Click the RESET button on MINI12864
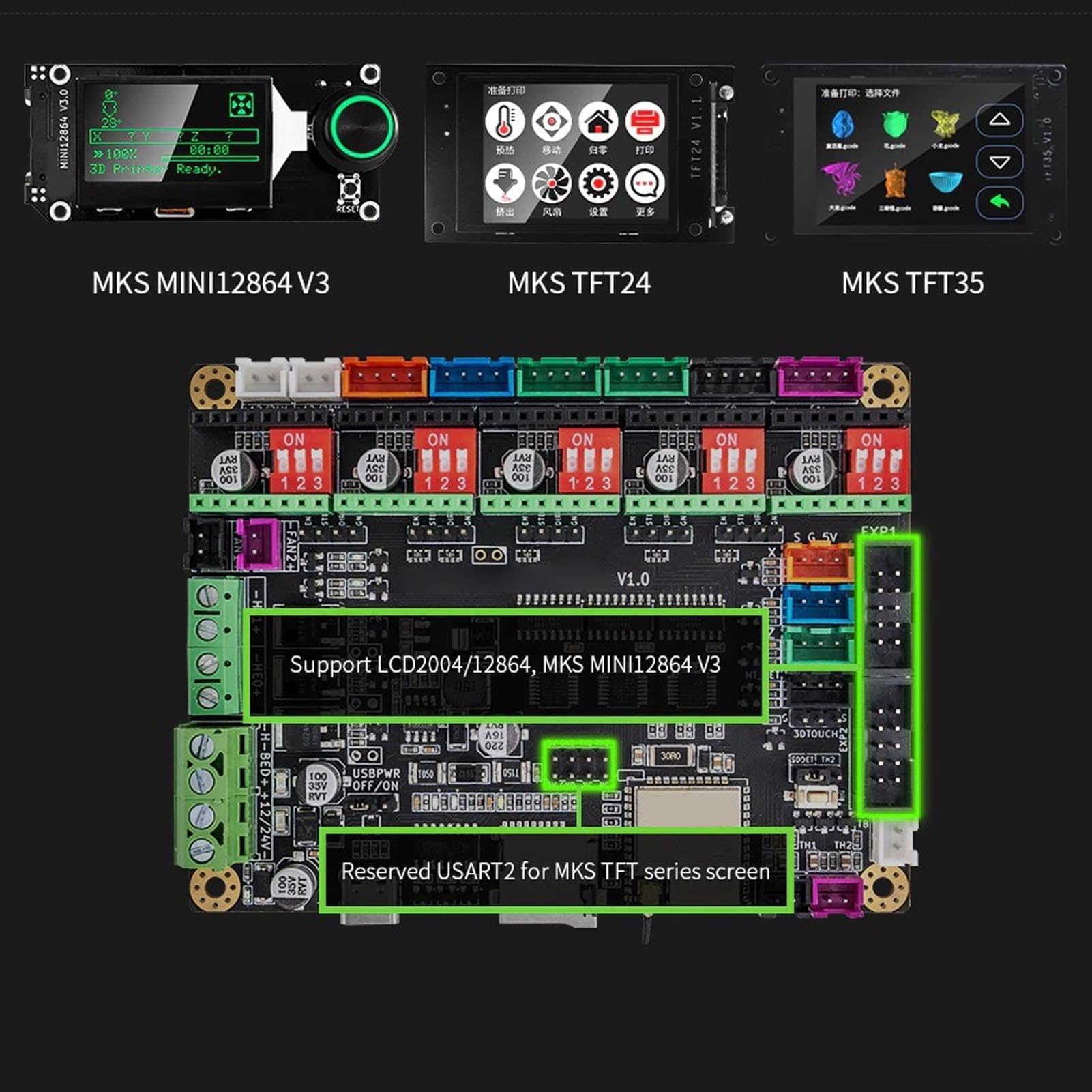Screen dimensions: 1092x1092 pyautogui.click(x=349, y=188)
